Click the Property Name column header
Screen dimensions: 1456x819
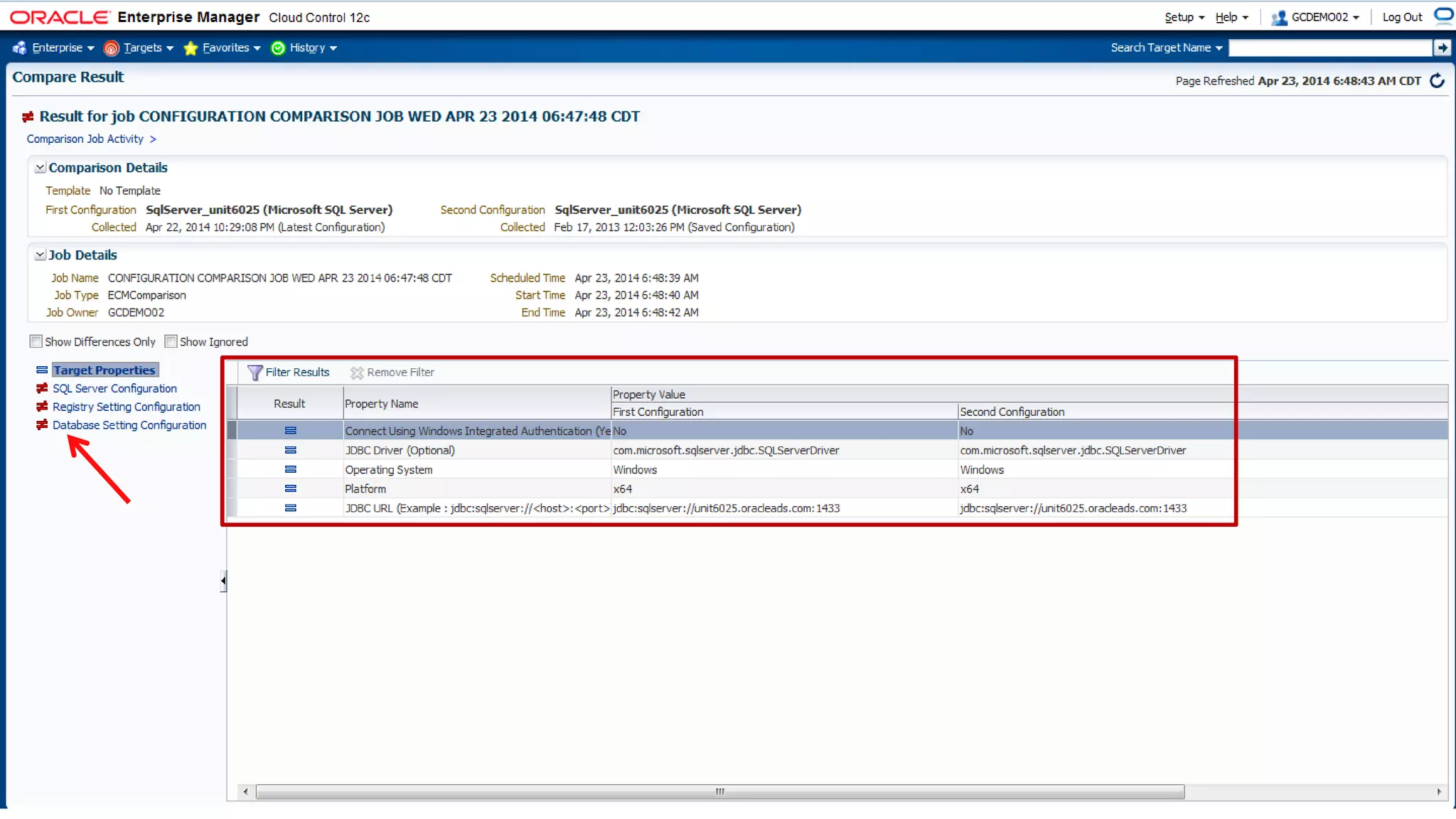tap(477, 403)
